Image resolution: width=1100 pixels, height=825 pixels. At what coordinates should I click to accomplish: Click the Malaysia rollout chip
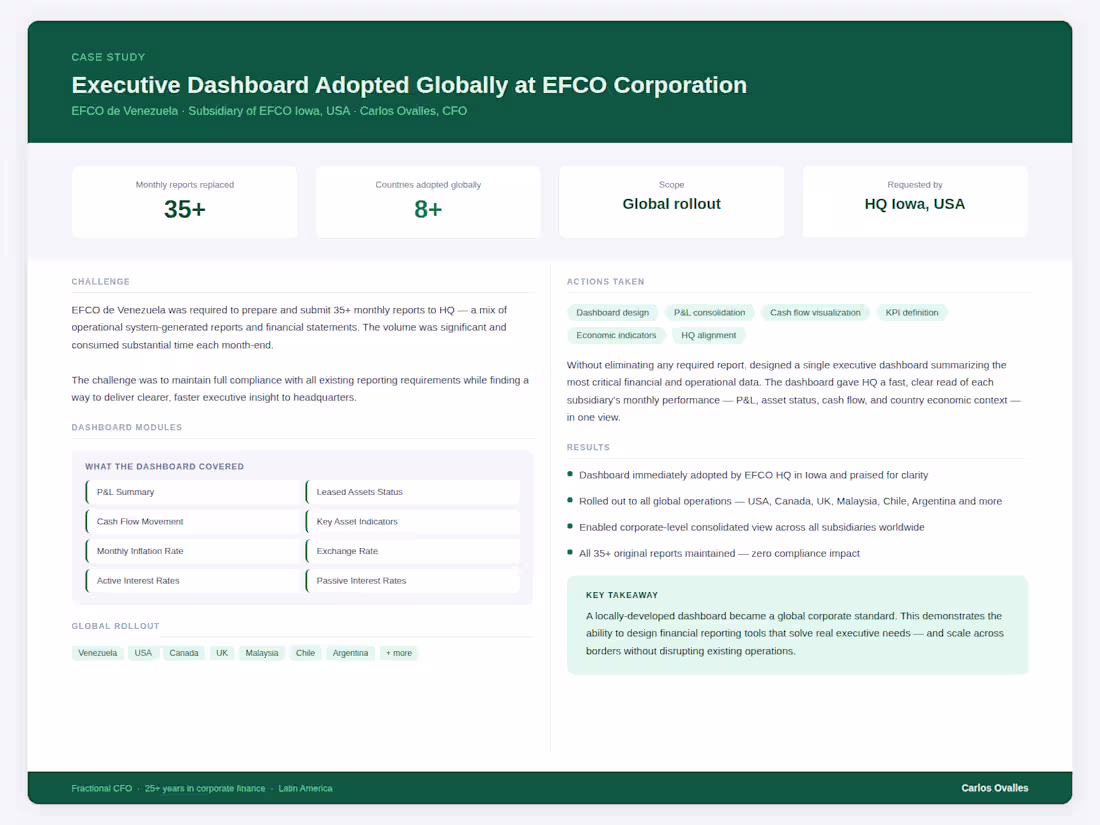coord(261,652)
